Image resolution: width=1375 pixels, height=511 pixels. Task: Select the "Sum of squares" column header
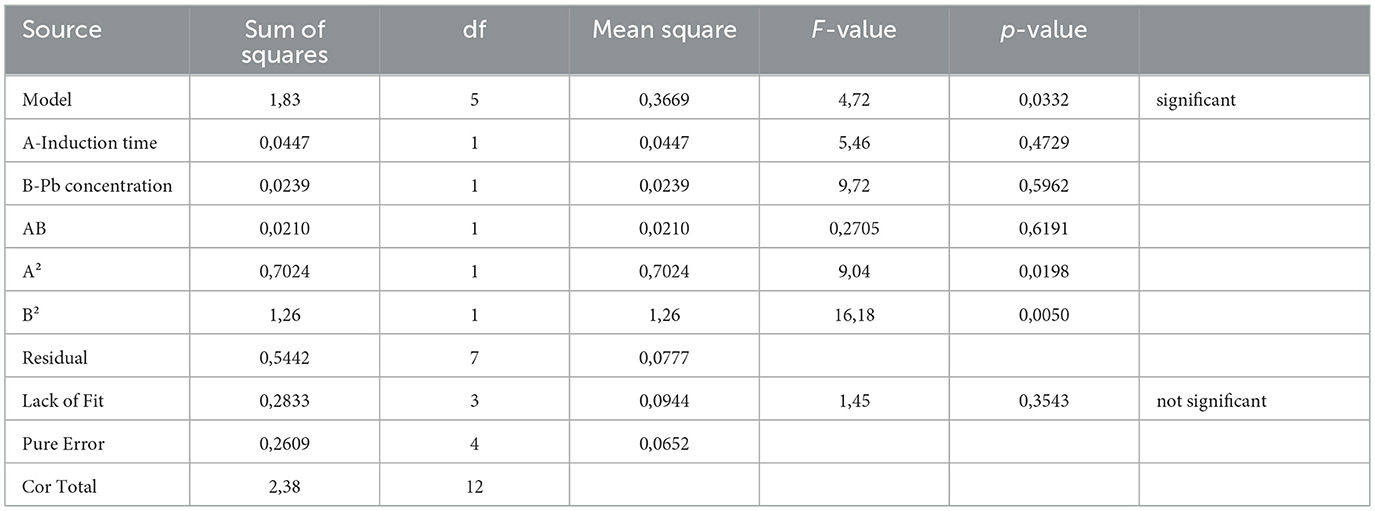(x=284, y=42)
